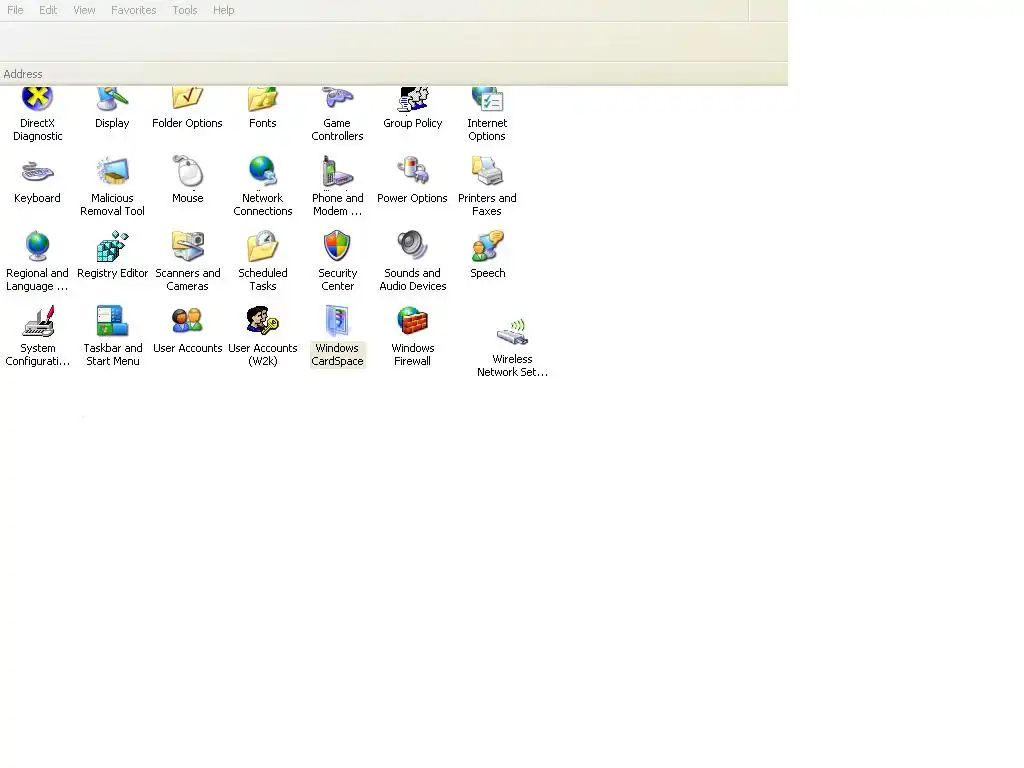The image size is (1024, 768).
Task: Open the Sounds and Audio Devices icon
Action: pyautogui.click(x=413, y=247)
